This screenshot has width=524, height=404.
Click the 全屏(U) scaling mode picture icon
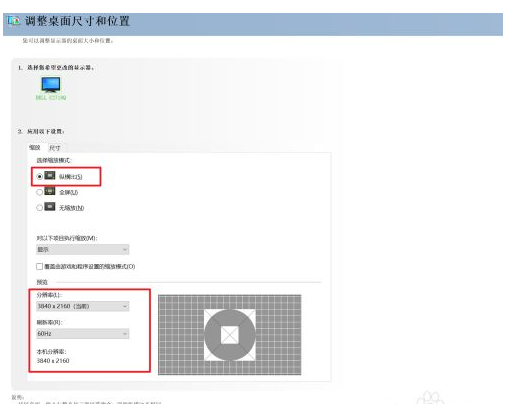tap(50, 191)
